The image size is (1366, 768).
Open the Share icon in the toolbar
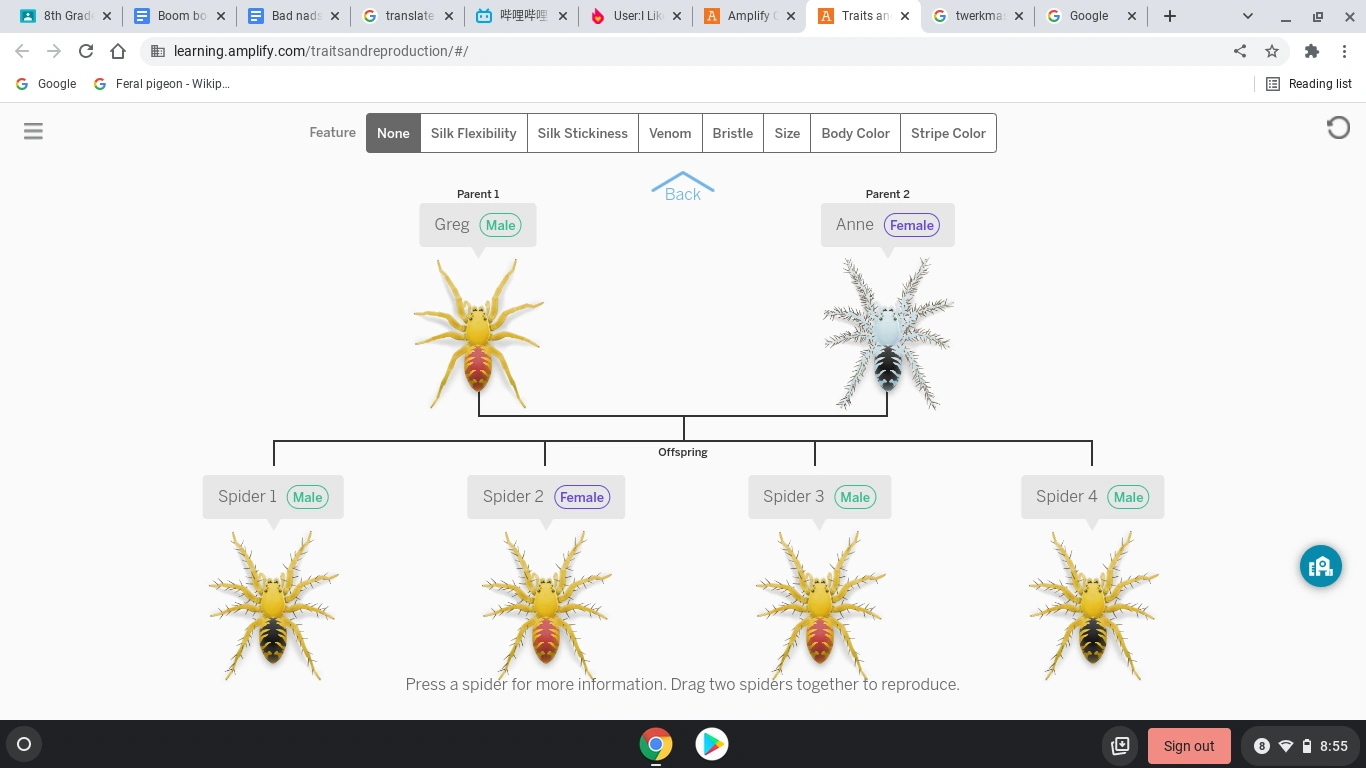[1239, 50]
